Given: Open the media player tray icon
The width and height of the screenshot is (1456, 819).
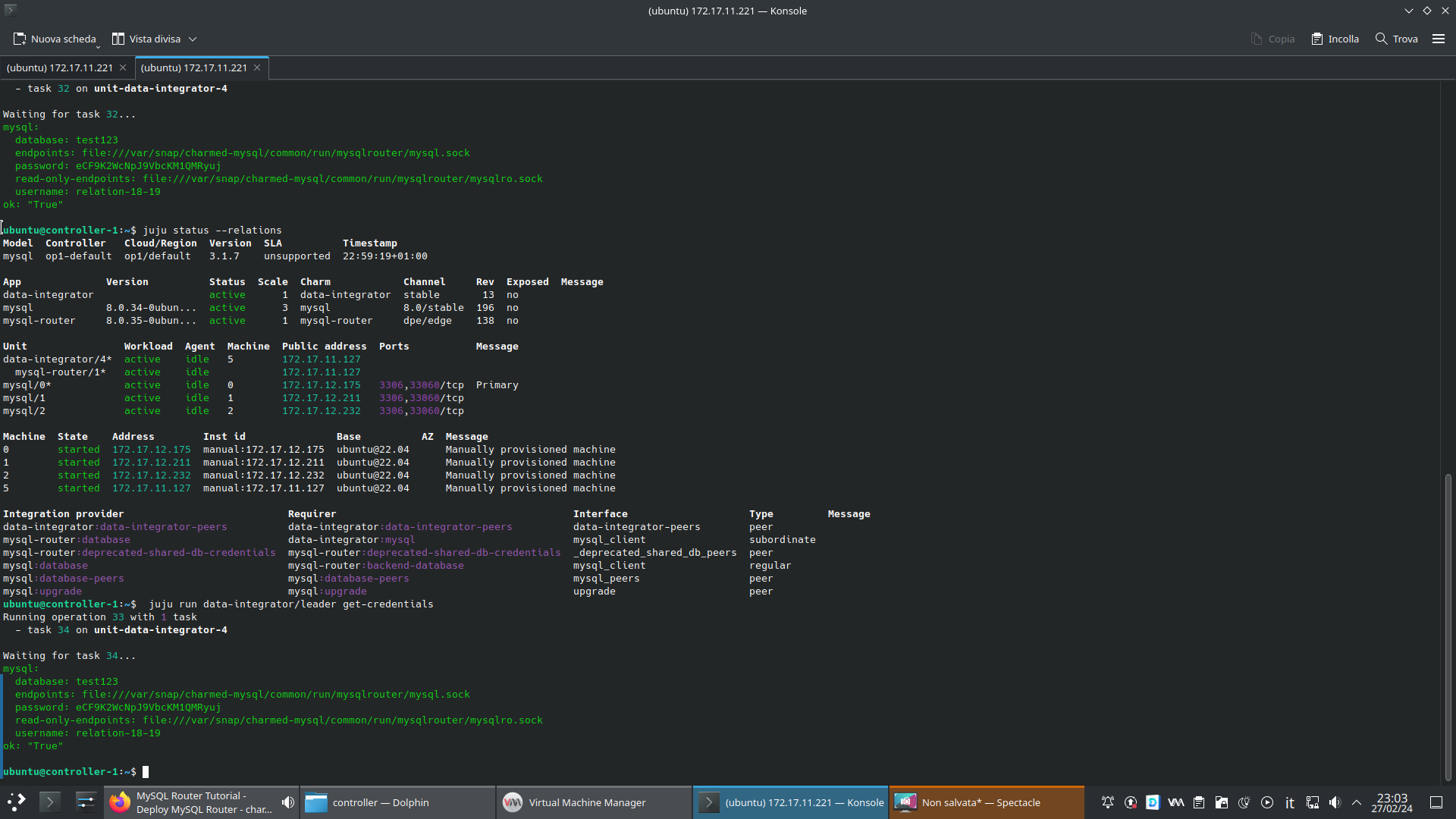Looking at the screenshot, I should coord(1266,802).
